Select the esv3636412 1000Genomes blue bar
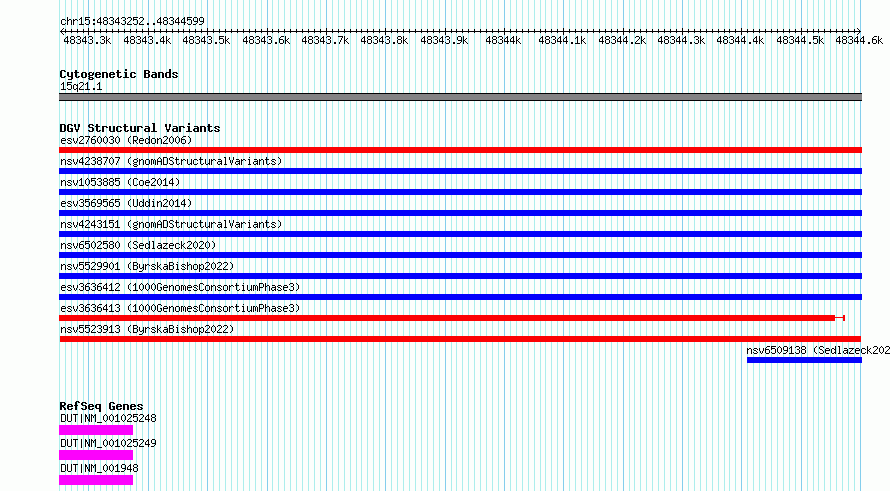890x491 pixels. [x=460, y=297]
